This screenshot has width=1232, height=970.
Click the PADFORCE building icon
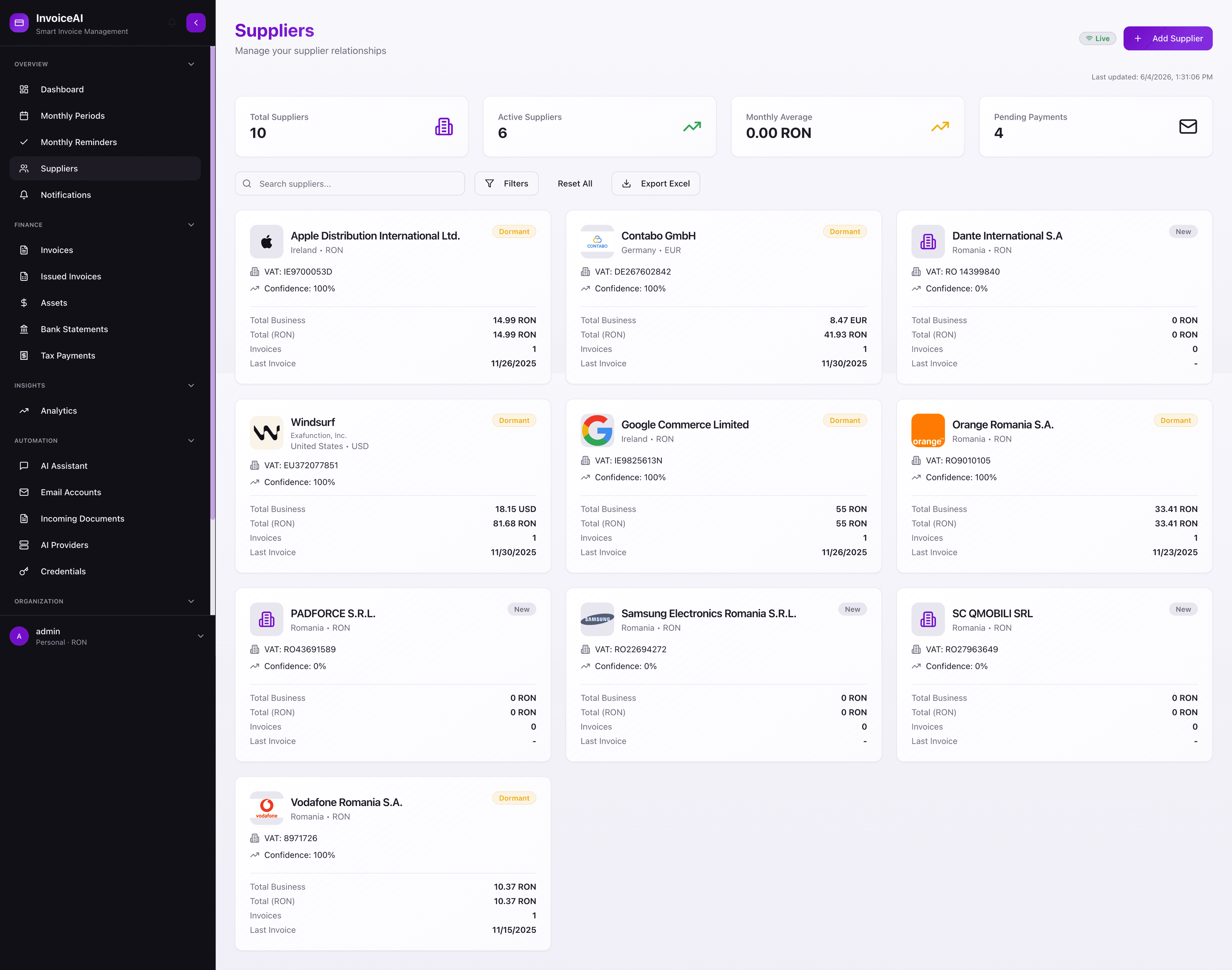(266, 619)
